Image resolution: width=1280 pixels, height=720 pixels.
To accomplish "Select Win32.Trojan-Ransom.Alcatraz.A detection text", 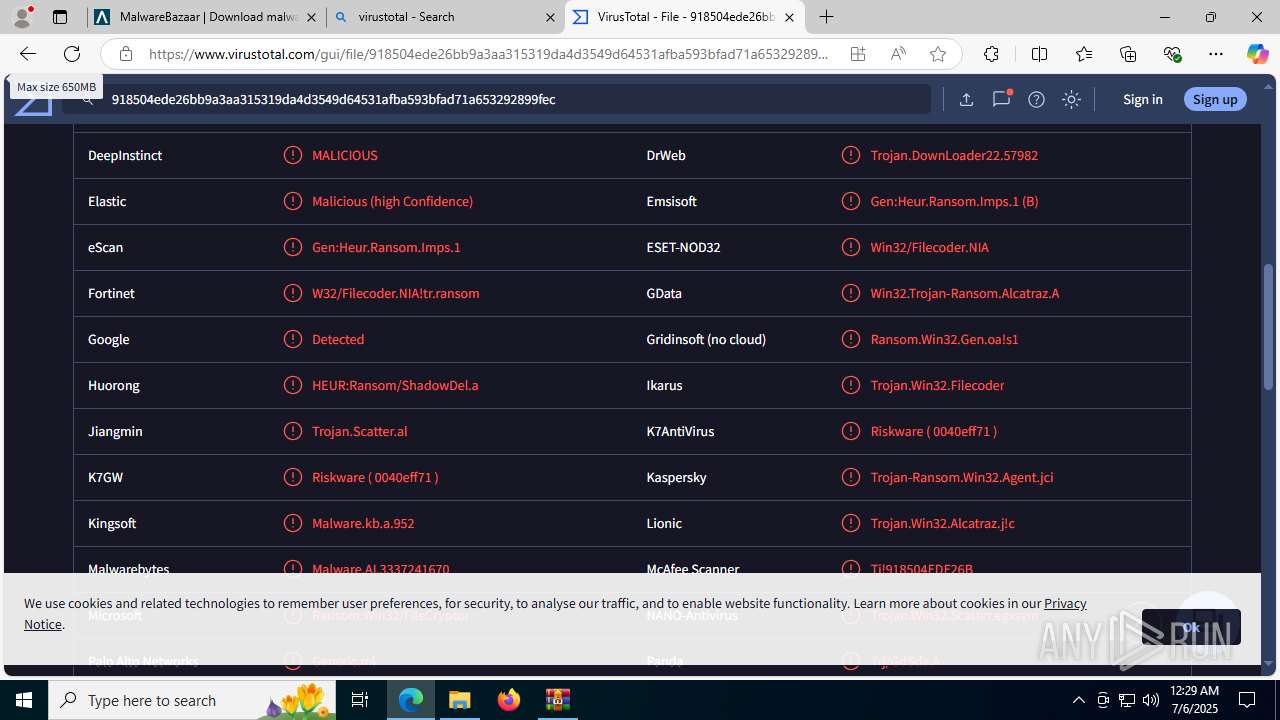I will click(x=964, y=293).
